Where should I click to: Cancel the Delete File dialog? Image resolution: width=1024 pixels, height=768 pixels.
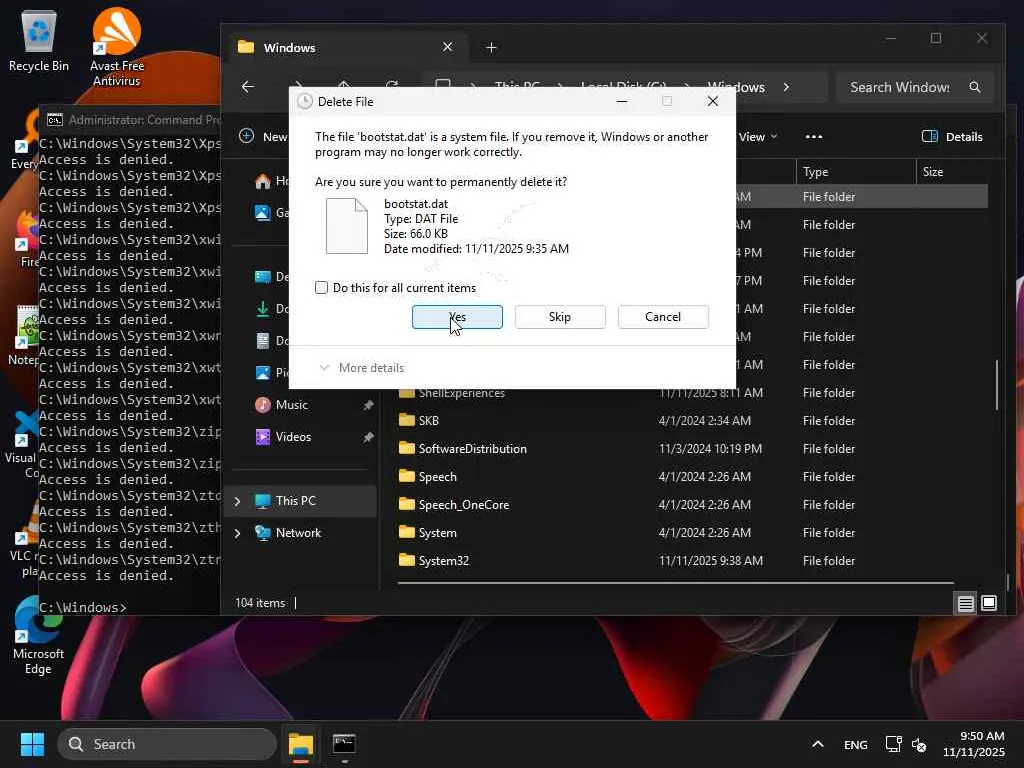point(663,317)
